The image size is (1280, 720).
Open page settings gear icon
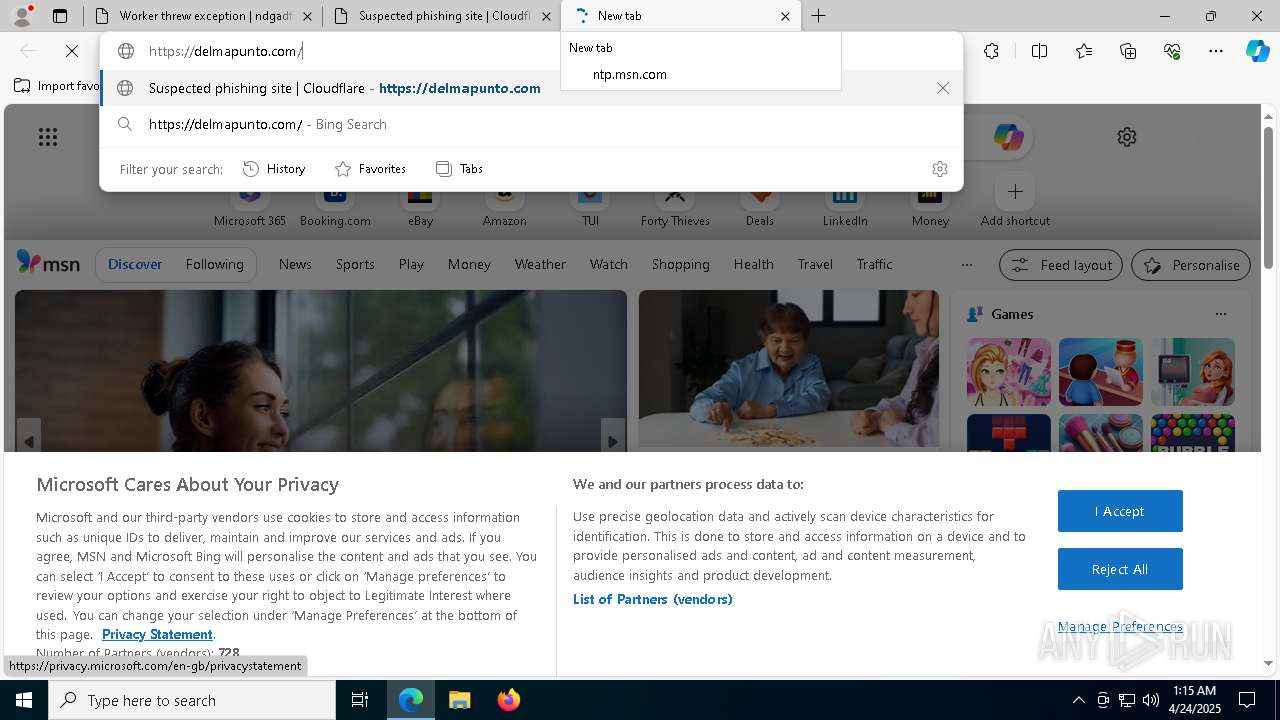tap(1127, 137)
